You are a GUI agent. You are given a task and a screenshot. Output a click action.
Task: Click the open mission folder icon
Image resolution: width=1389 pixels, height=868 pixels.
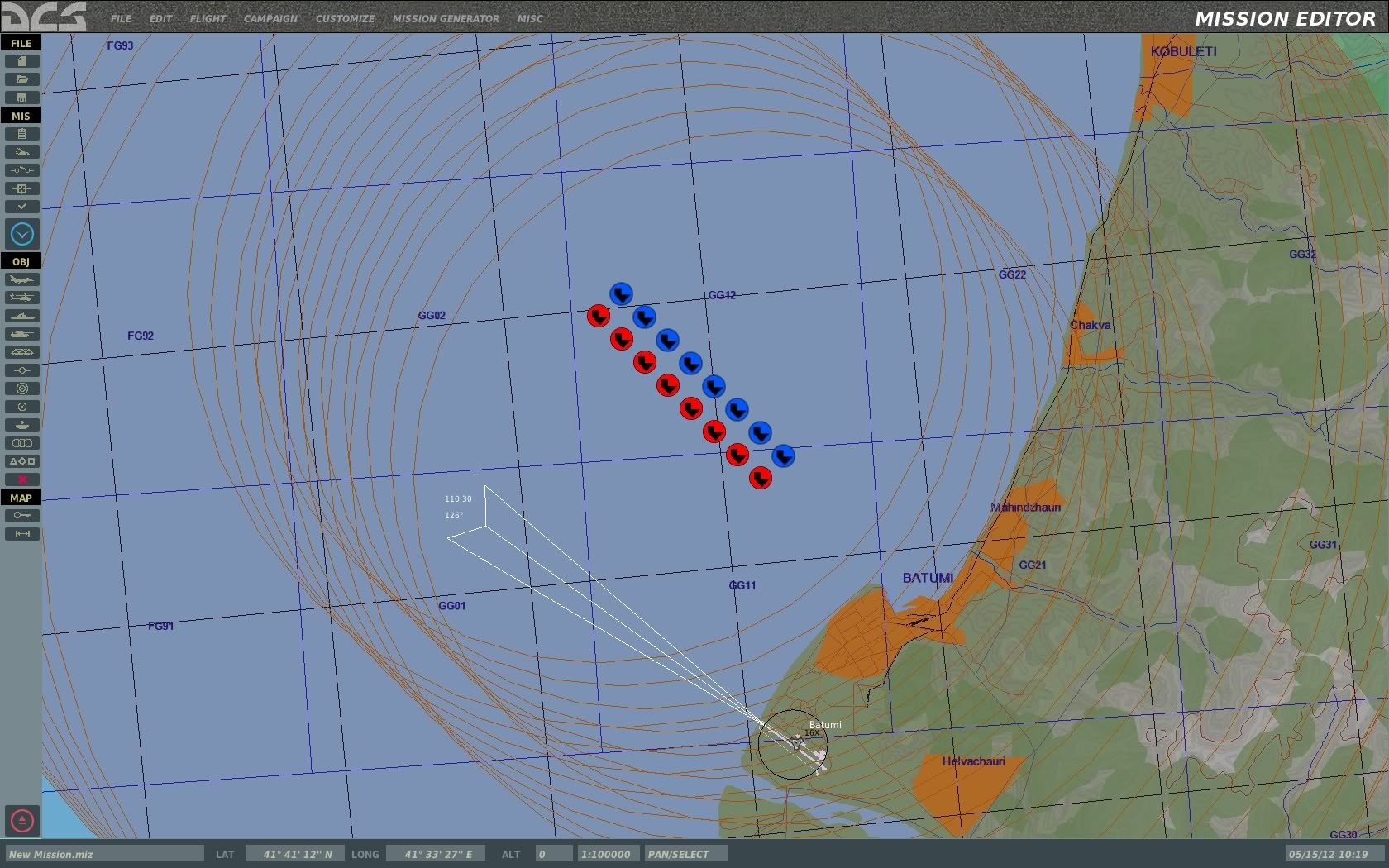click(22, 79)
